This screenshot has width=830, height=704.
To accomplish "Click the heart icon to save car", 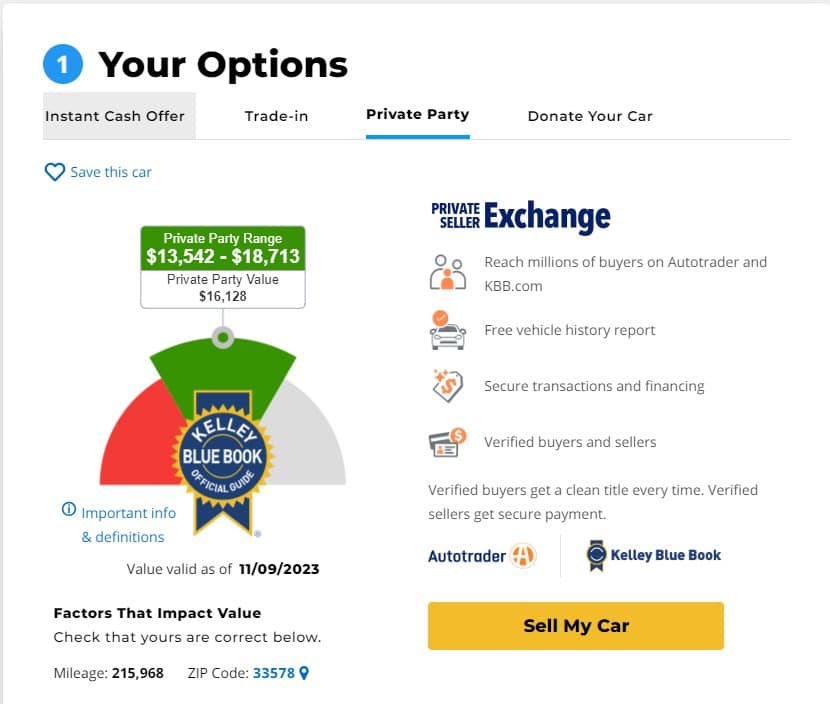I will 55,172.
